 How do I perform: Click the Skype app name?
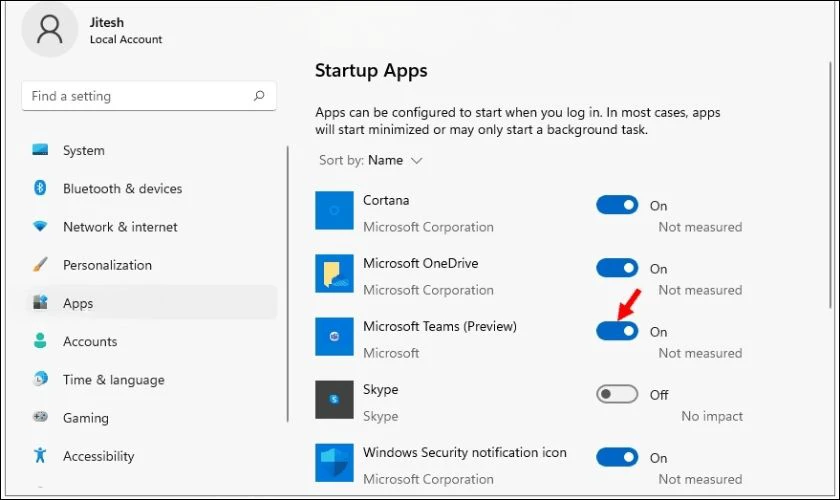coord(380,390)
